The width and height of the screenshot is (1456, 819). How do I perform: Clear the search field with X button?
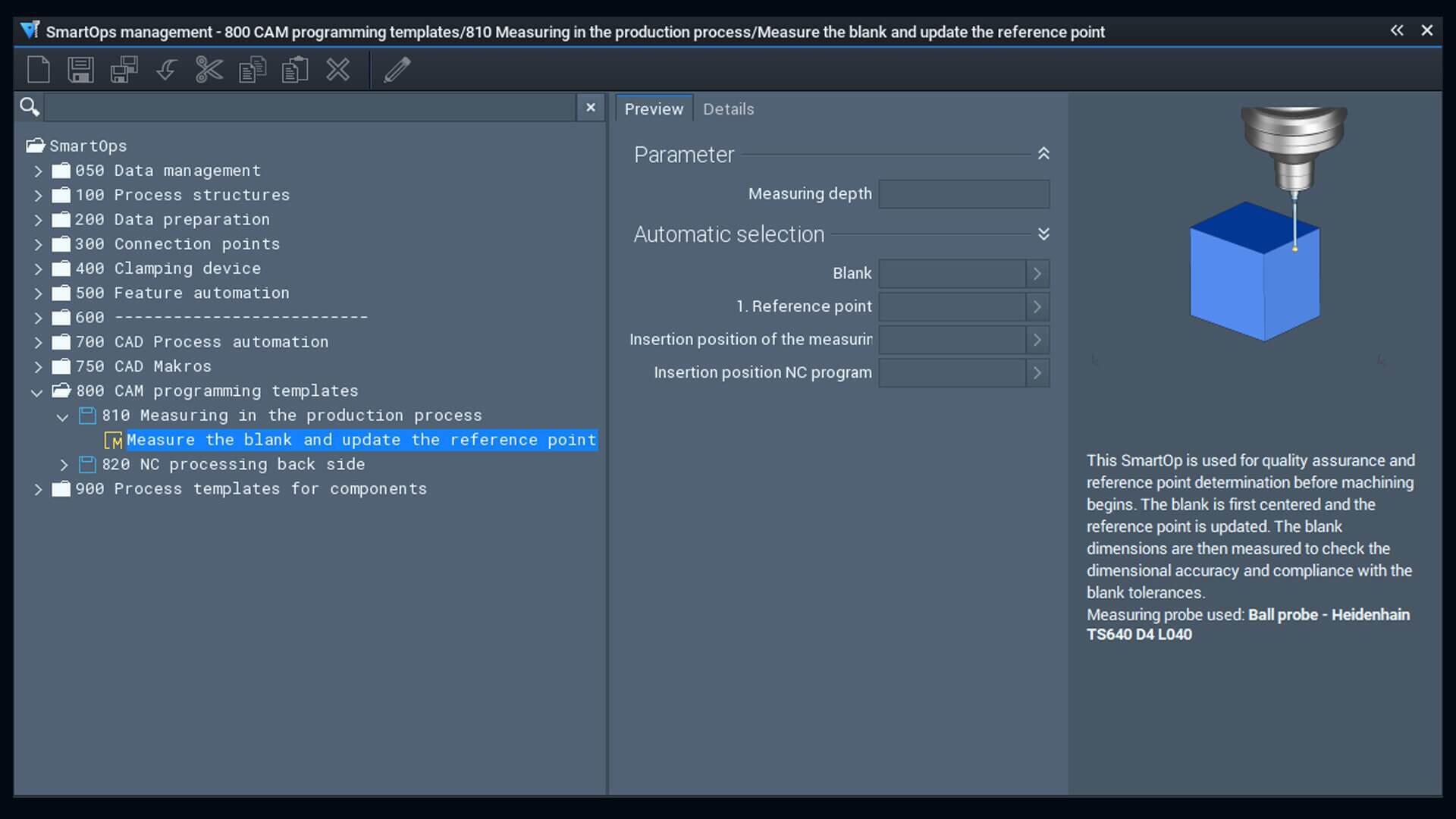click(x=591, y=108)
